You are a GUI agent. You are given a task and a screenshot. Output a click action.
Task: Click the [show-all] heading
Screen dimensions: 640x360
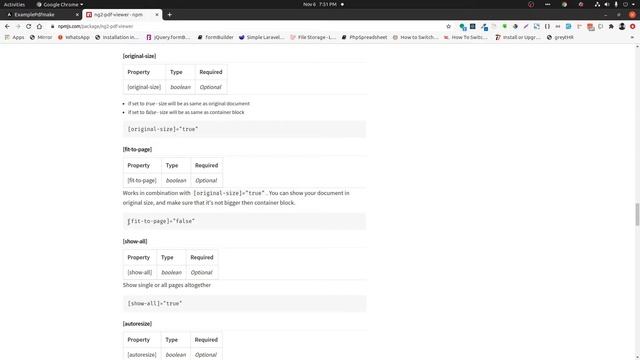(135, 241)
